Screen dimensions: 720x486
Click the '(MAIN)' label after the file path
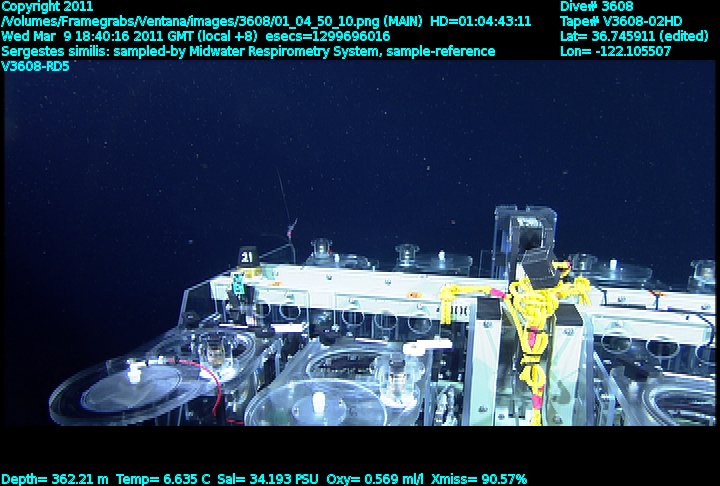403,22
